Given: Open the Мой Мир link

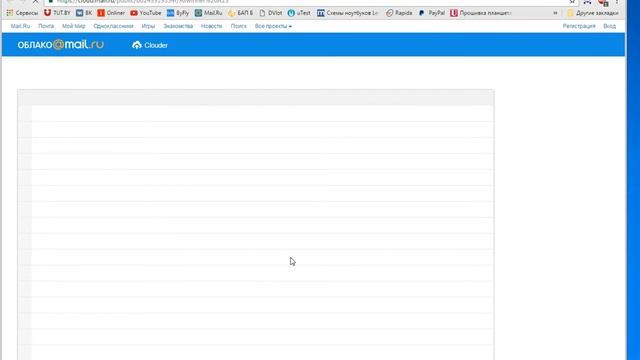Looking at the screenshot, I should pos(73,26).
